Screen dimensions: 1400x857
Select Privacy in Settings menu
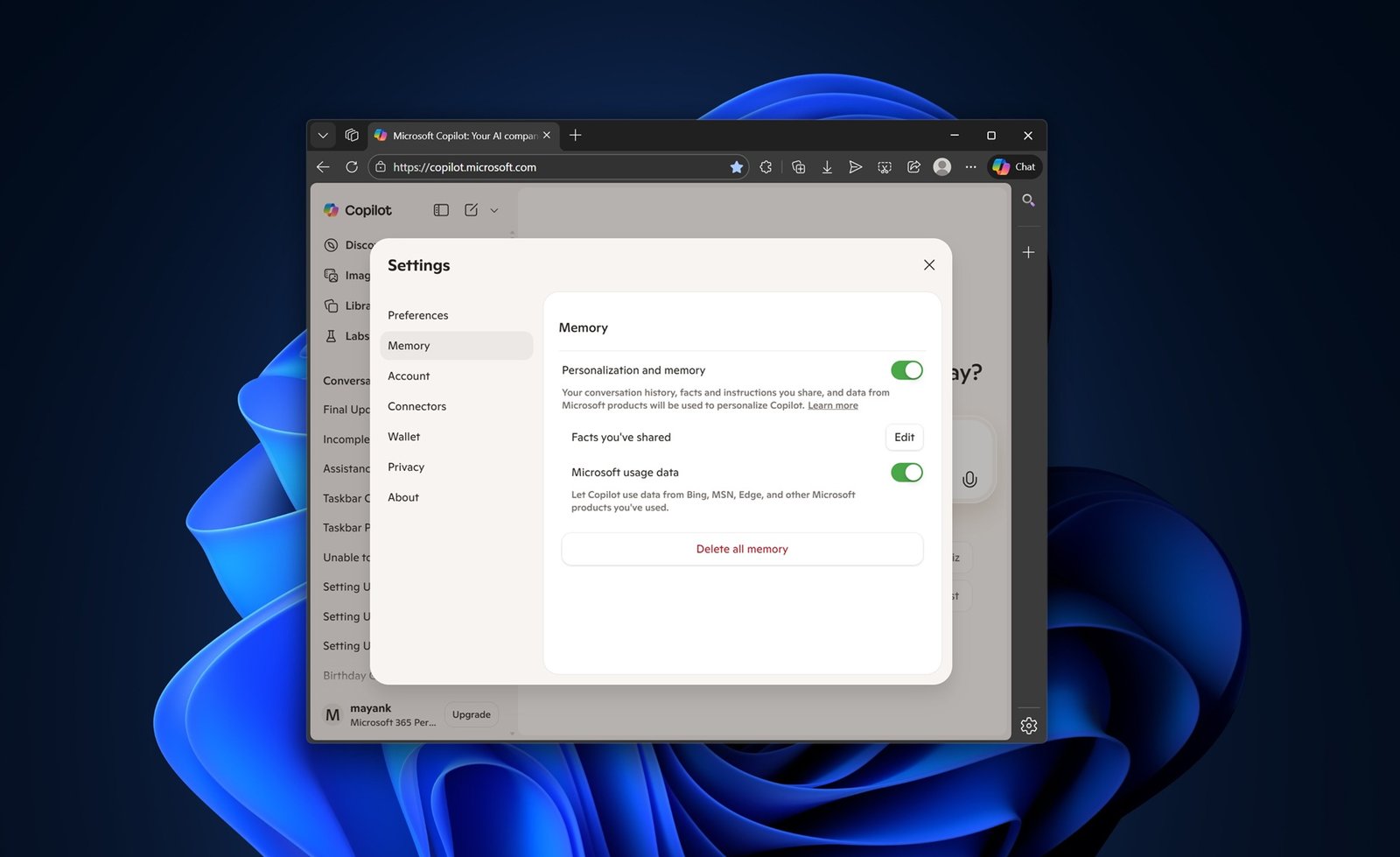(406, 467)
